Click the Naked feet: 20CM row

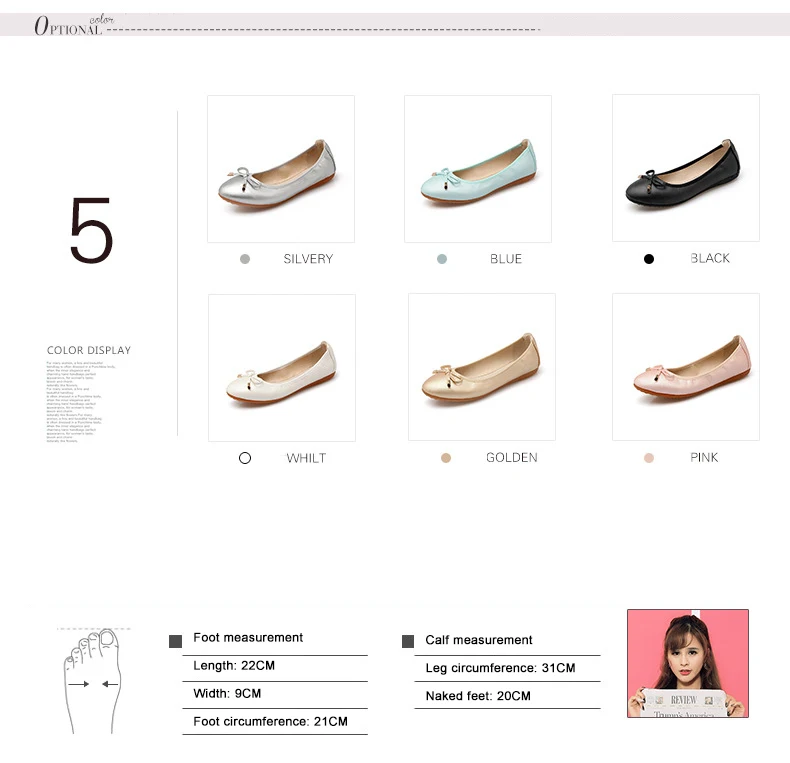click(507, 696)
